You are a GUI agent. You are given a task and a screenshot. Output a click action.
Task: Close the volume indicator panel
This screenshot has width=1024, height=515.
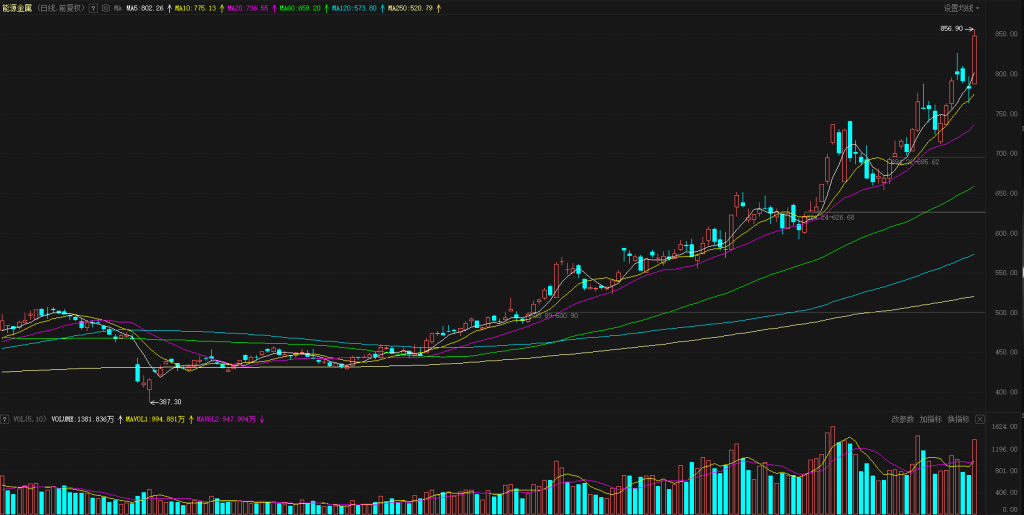[x=980, y=419]
